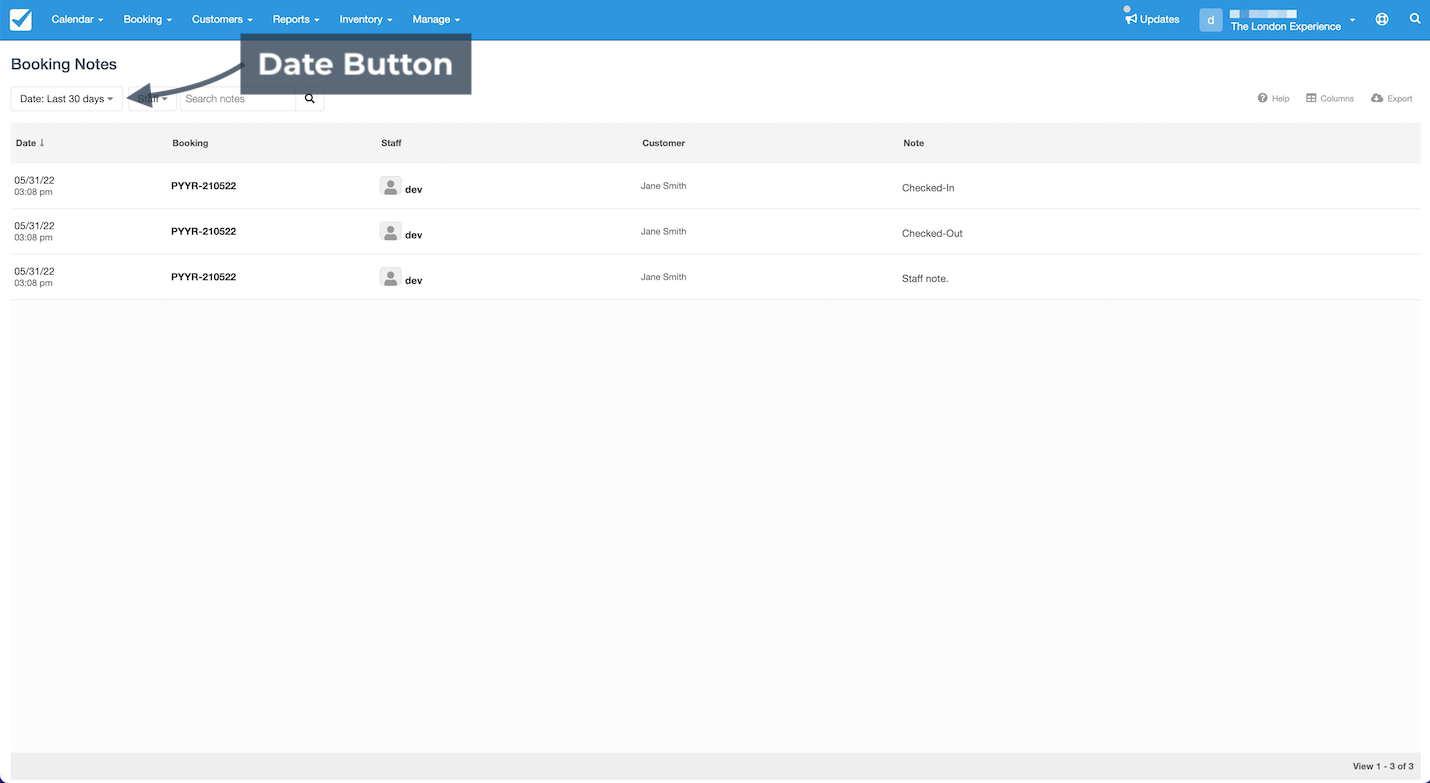Screen dimensions: 1430x783
Task: Click Jane Smith in the Staff note row
Action: tap(664, 277)
